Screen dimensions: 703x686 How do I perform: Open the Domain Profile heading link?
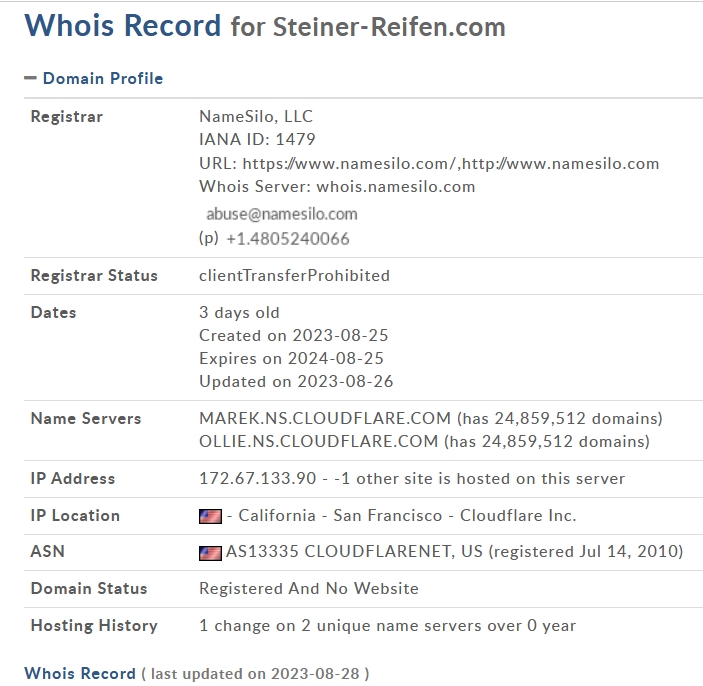[103, 78]
